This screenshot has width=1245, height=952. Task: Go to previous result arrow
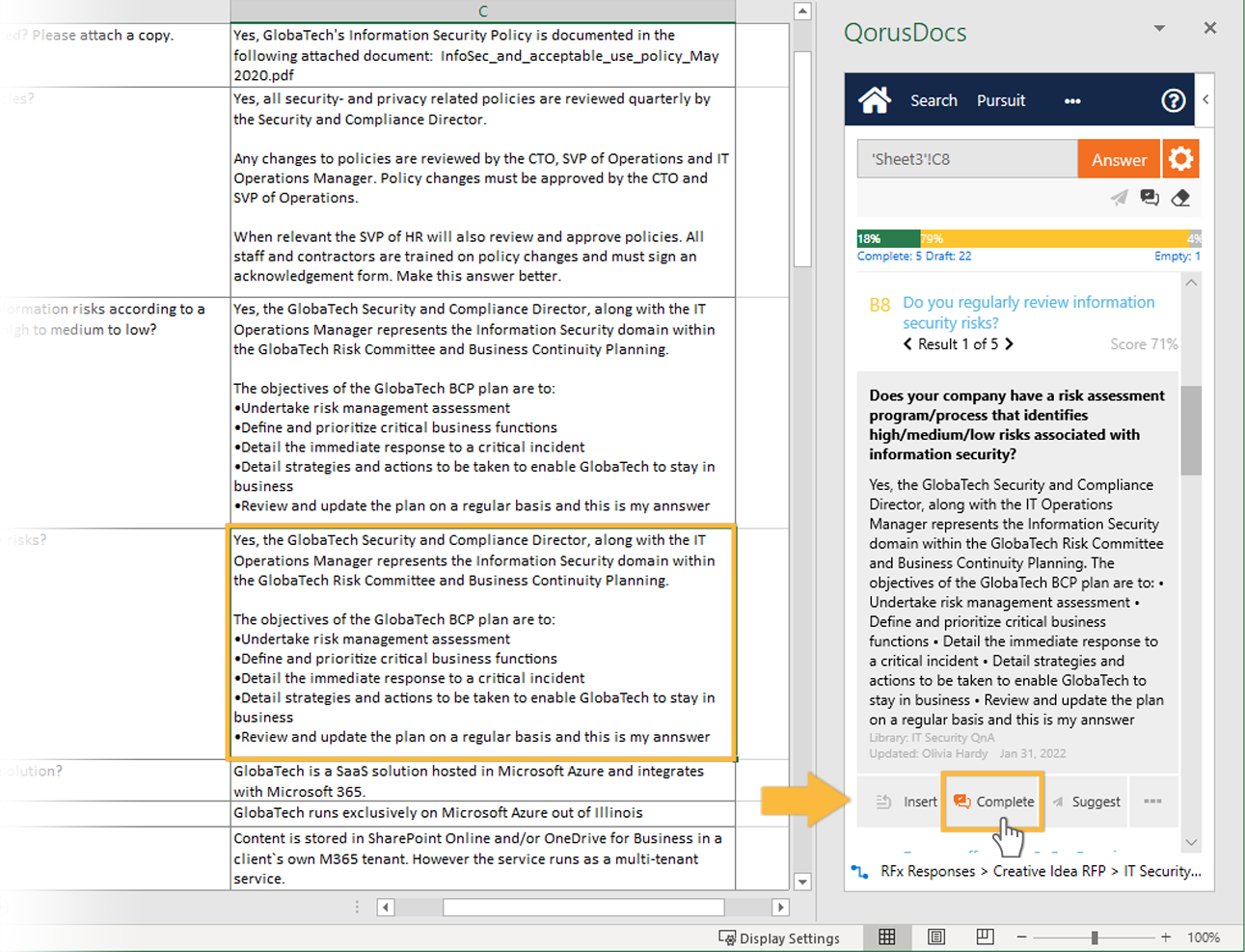(x=907, y=344)
